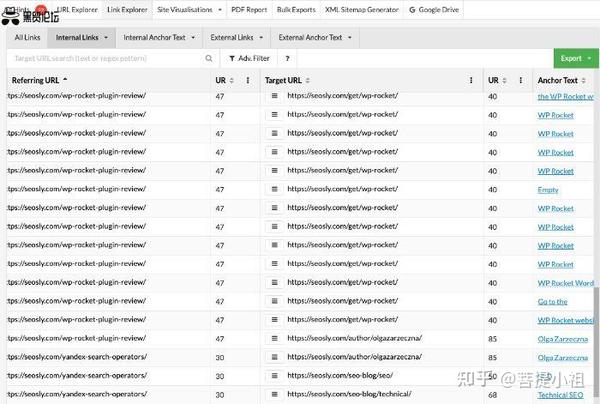Select the External Links tab label
The height and width of the screenshot is (404, 600).
click(x=232, y=37)
